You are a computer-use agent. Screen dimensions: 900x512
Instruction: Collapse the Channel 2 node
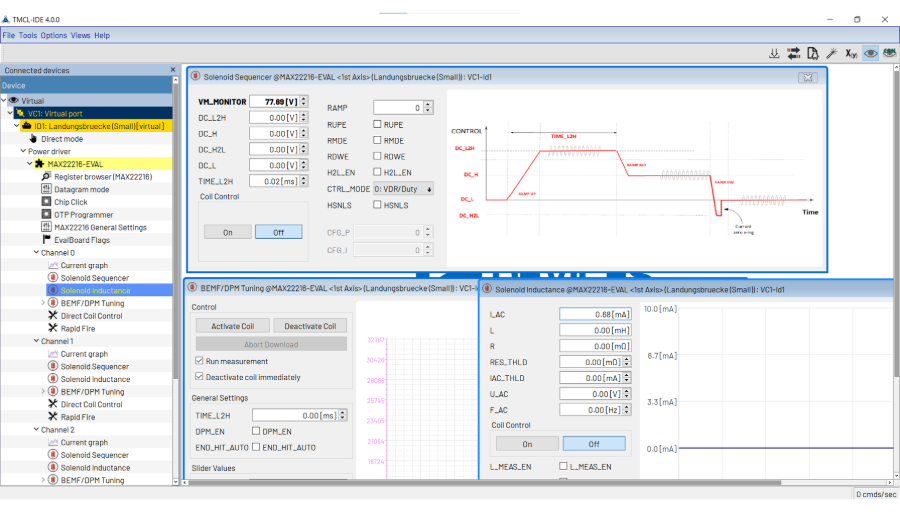tap(36, 429)
